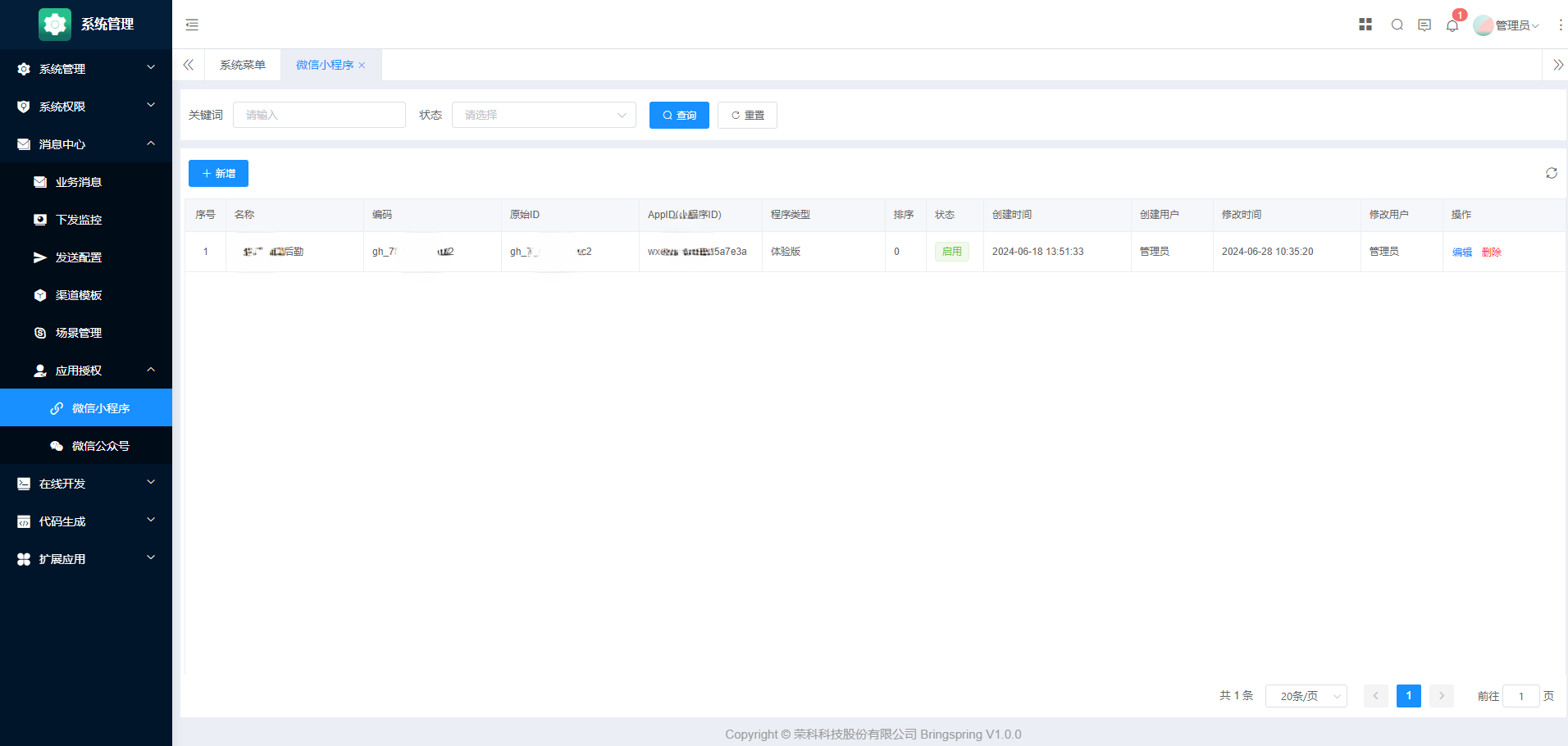This screenshot has height=746, width=1568.
Task: Click the 删除 link in the row
Action: [x=1492, y=252]
